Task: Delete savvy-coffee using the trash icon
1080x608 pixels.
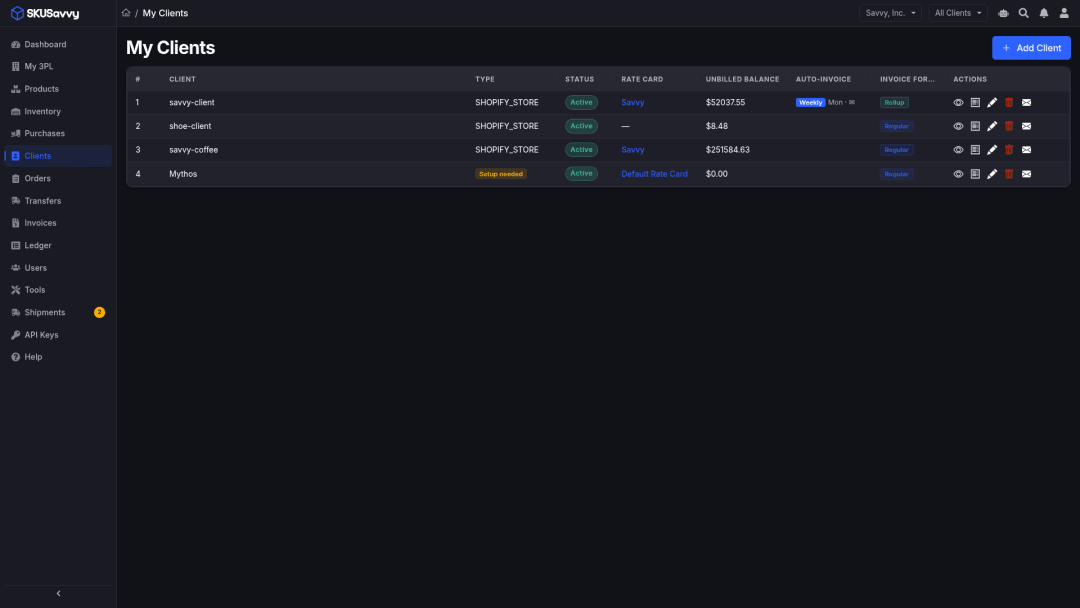Action: point(1009,149)
